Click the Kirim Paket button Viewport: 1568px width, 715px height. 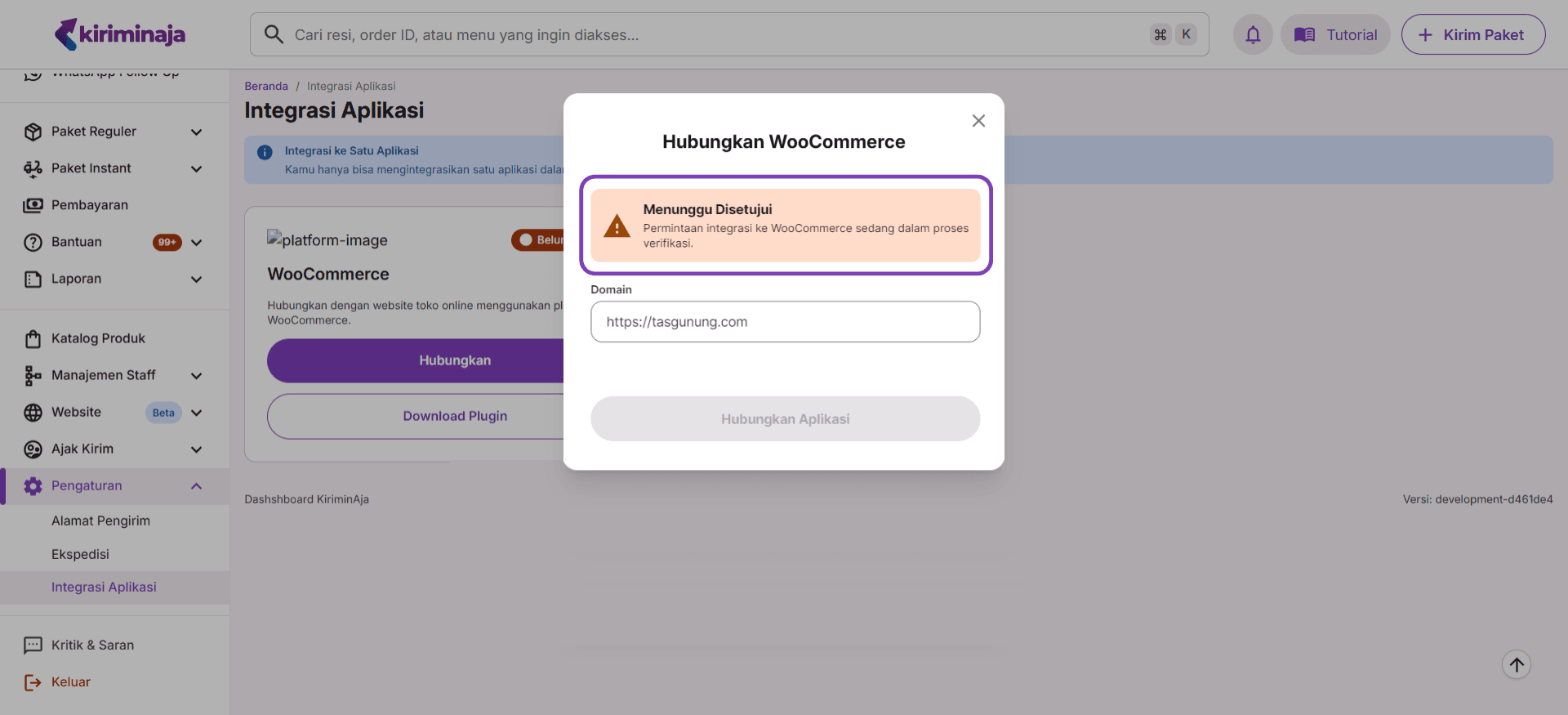coord(1472,35)
